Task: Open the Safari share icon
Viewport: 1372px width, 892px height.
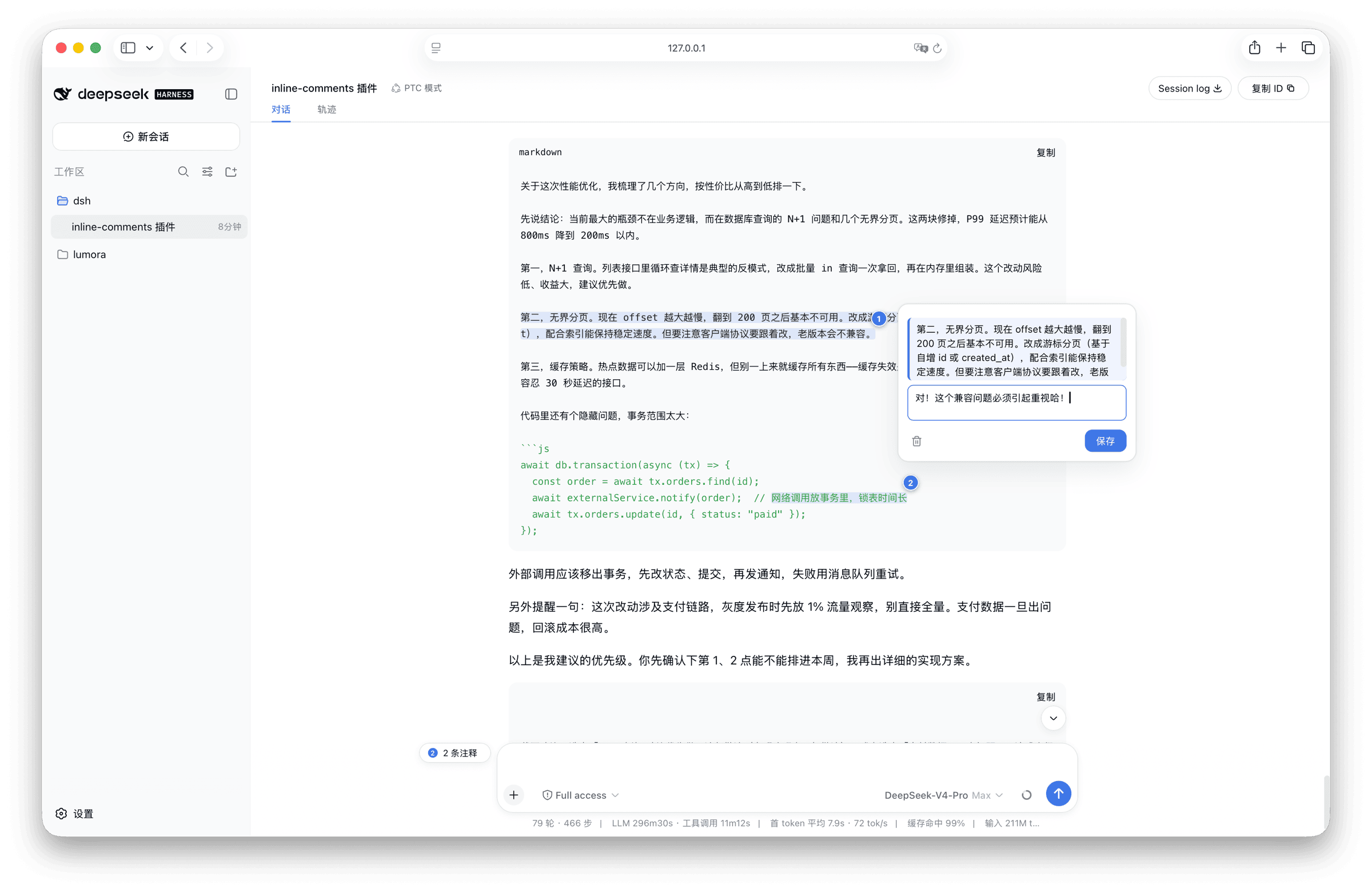Action: [x=1254, y=48]
